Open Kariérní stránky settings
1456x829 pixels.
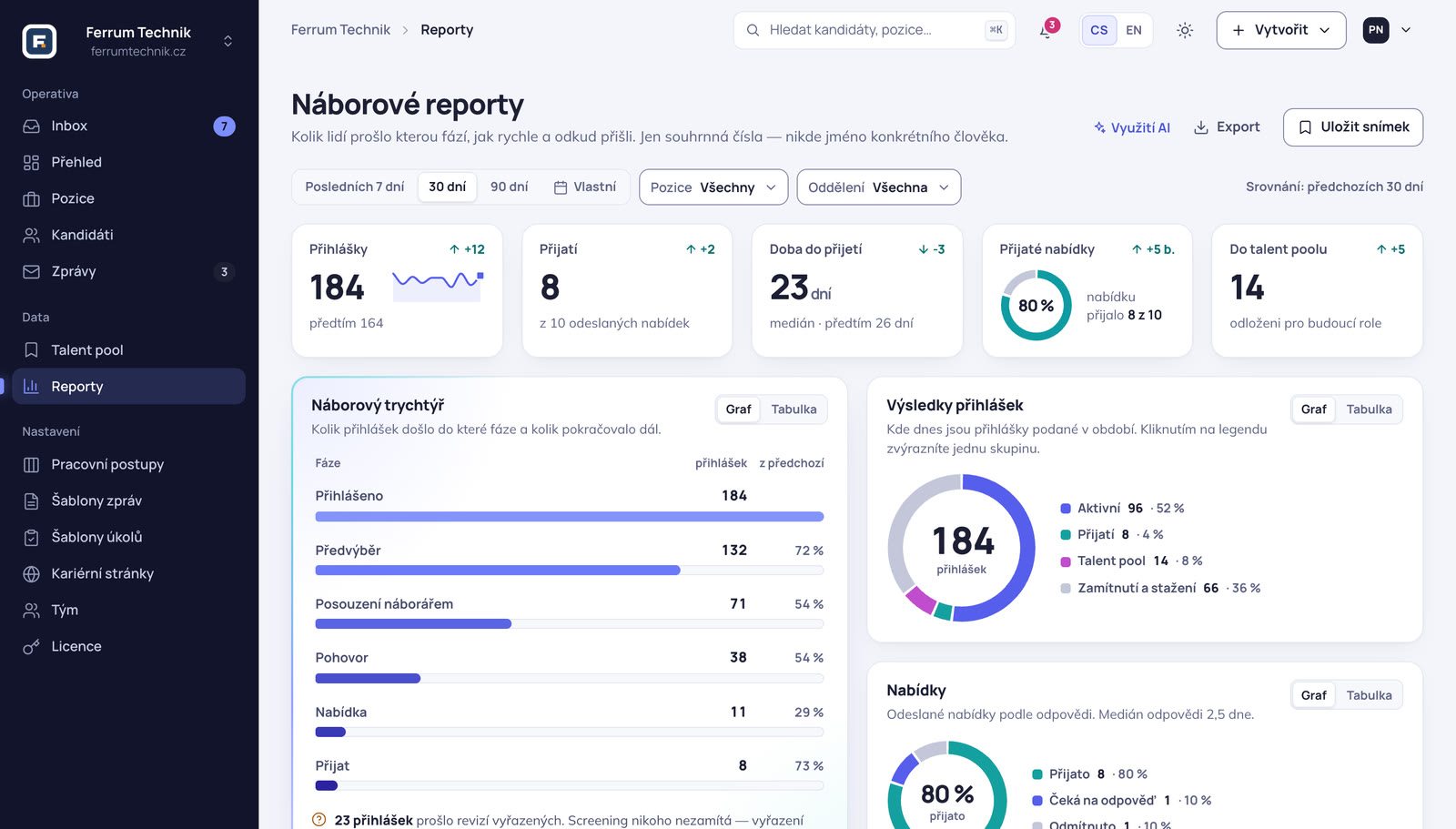[129, 573]
